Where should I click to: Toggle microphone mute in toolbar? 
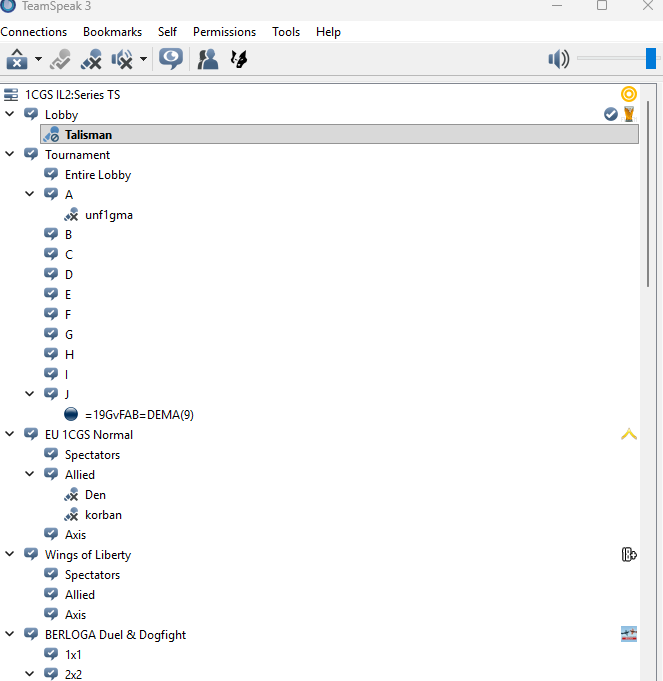click(x=91, y=59)
